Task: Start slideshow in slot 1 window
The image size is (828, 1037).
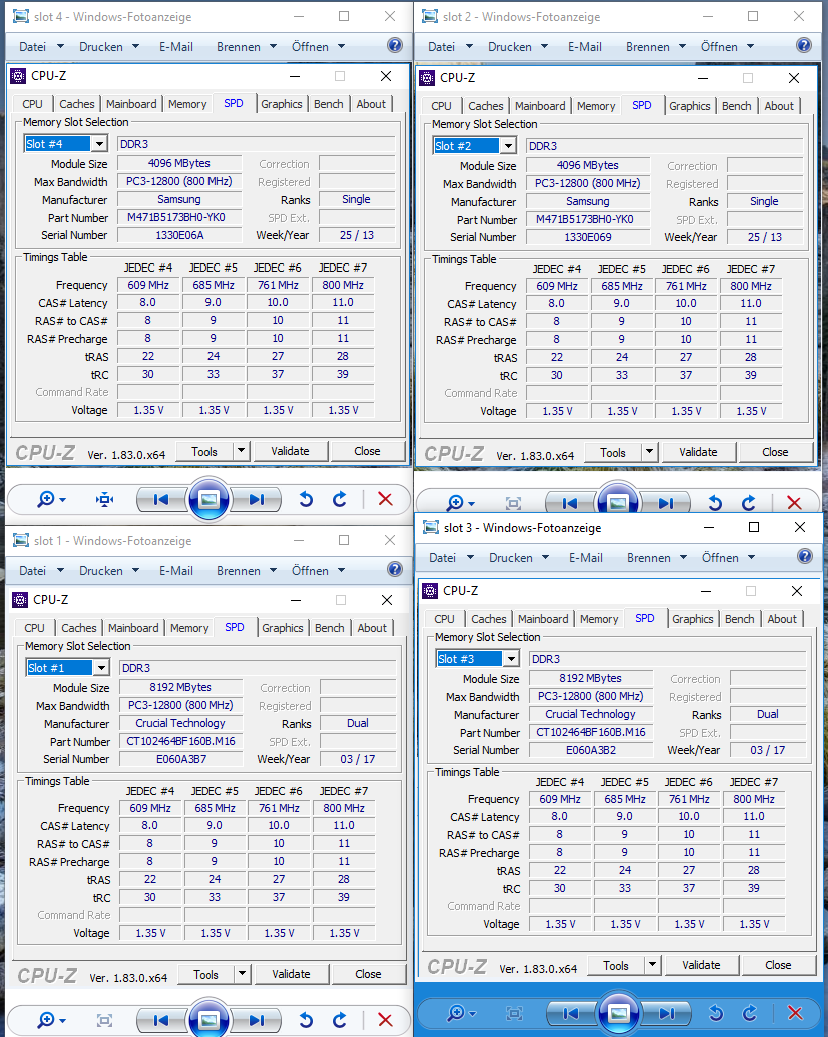Action: pyautogui.click(x=209, y=1019)
